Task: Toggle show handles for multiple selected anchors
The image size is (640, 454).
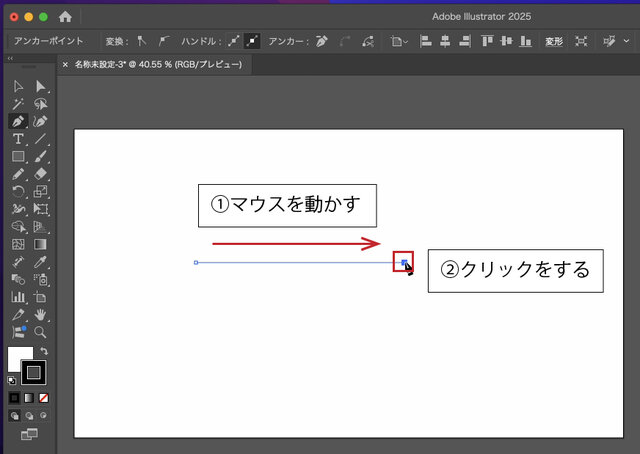Action: click(234, 41)
